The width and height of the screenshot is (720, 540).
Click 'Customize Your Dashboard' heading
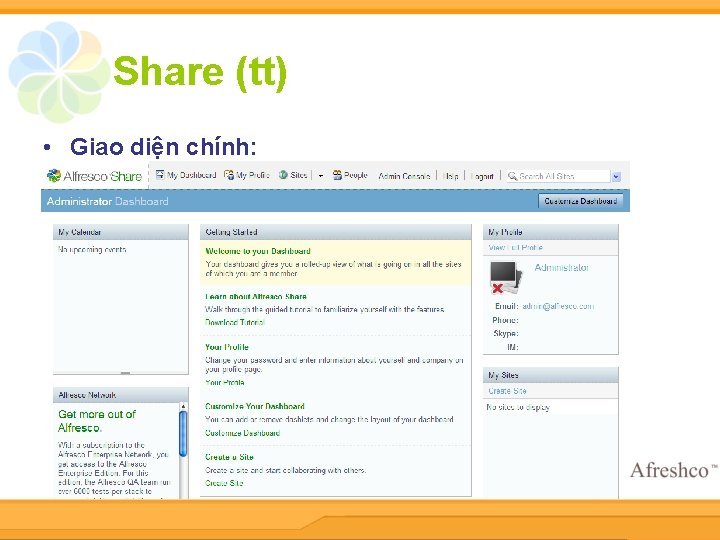click(x=254, y=406)
